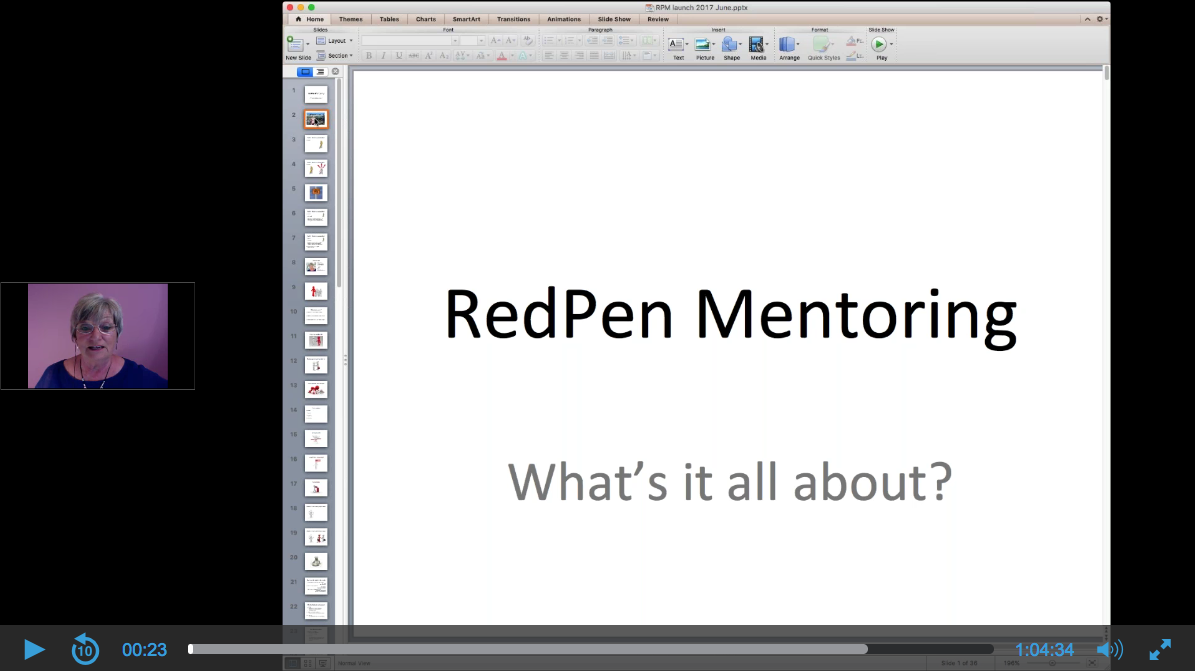This screenshot has width=1195, height=671.
Task: Open the Animations tab
Action: (564, 19)
